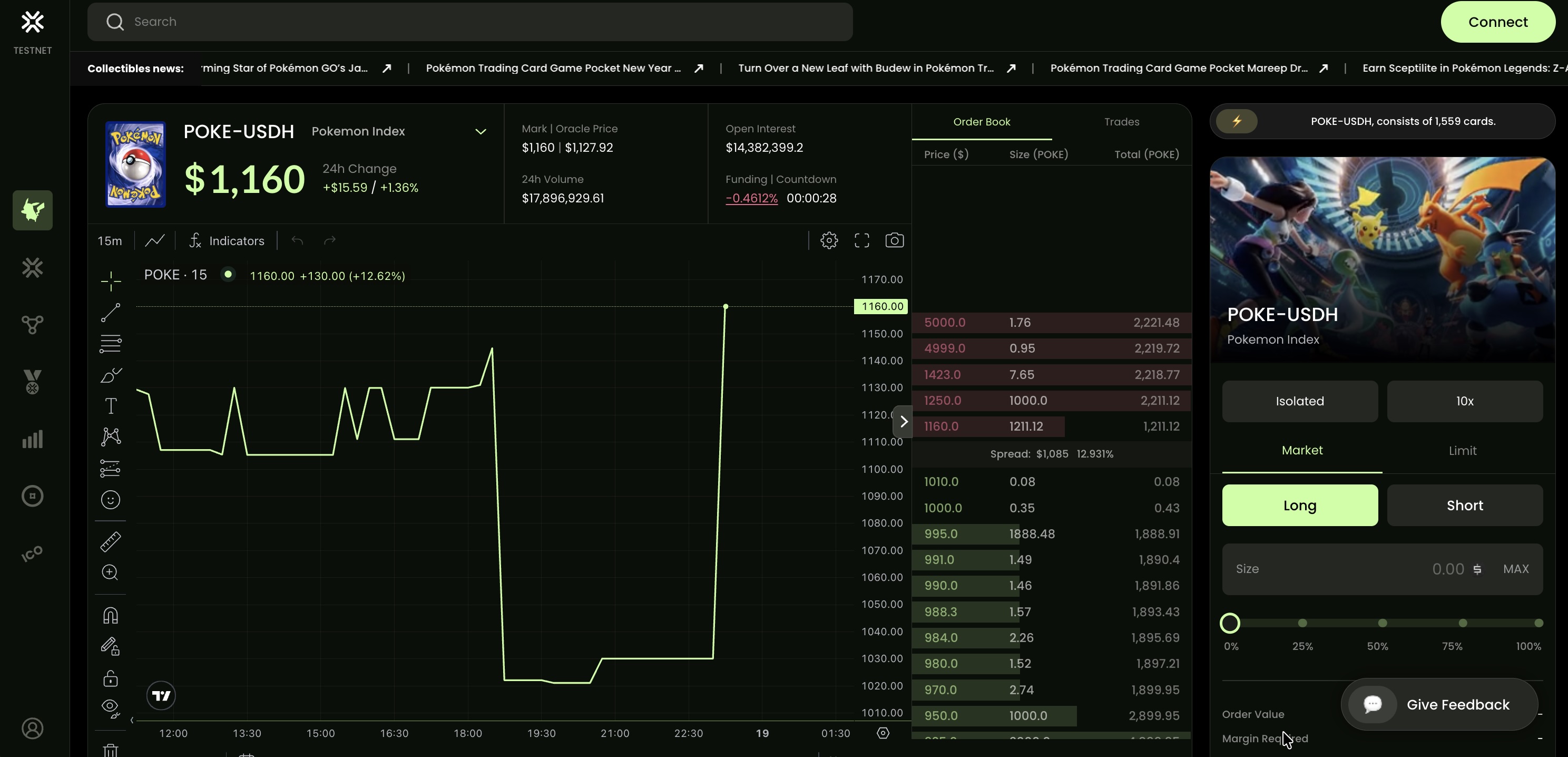
Task: Activate the magnet mode tool
Action: click(x=110, y=616)
